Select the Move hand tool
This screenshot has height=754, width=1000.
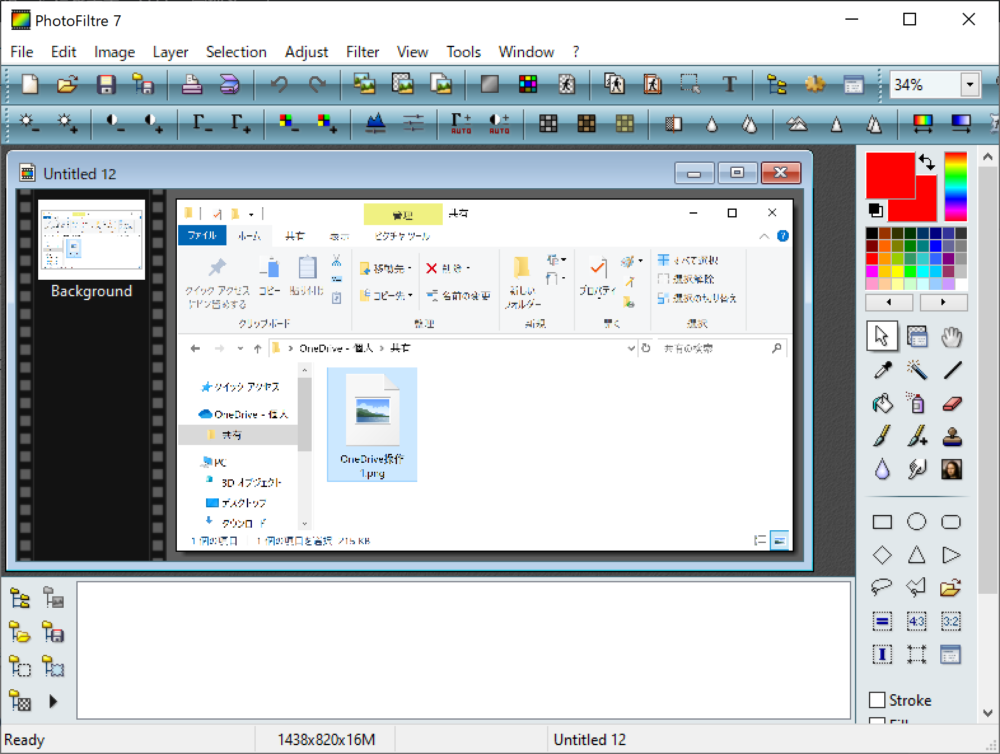pyautogui.click(x=952, y=336)
